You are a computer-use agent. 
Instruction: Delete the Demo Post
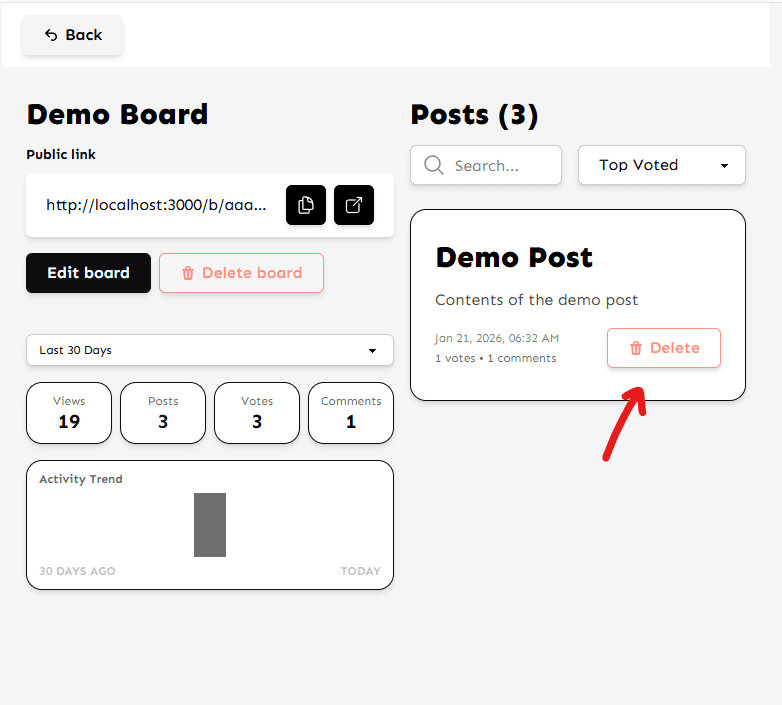664,348
